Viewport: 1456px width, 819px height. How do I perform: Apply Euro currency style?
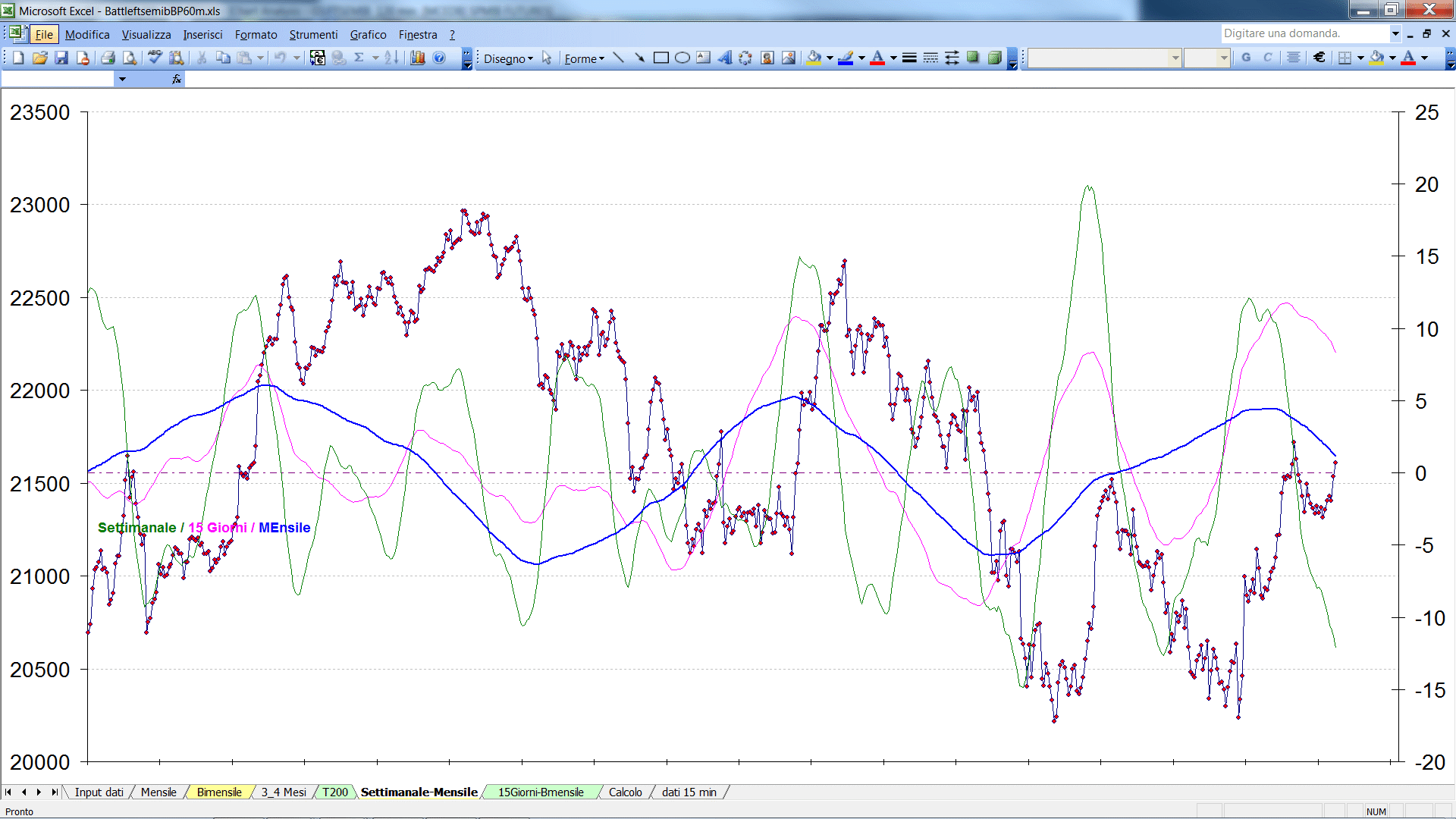click(x=1319, y=58)
